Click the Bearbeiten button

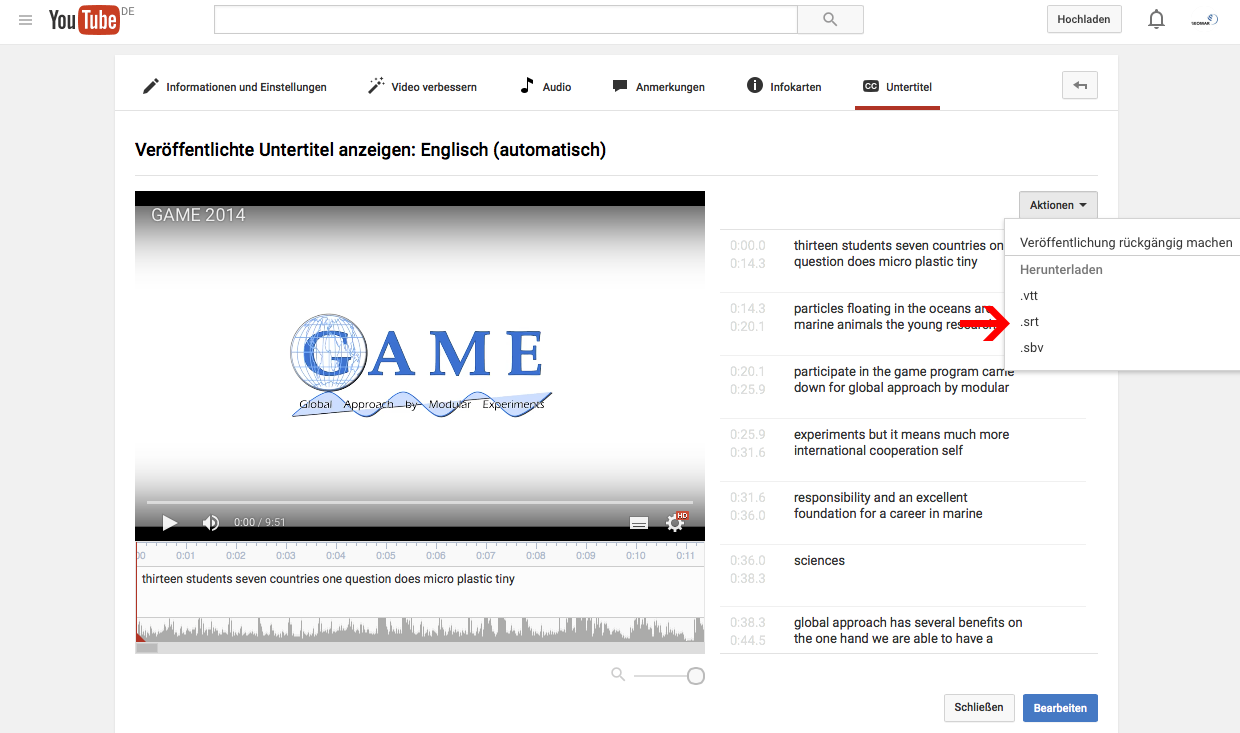(1059, 708)
